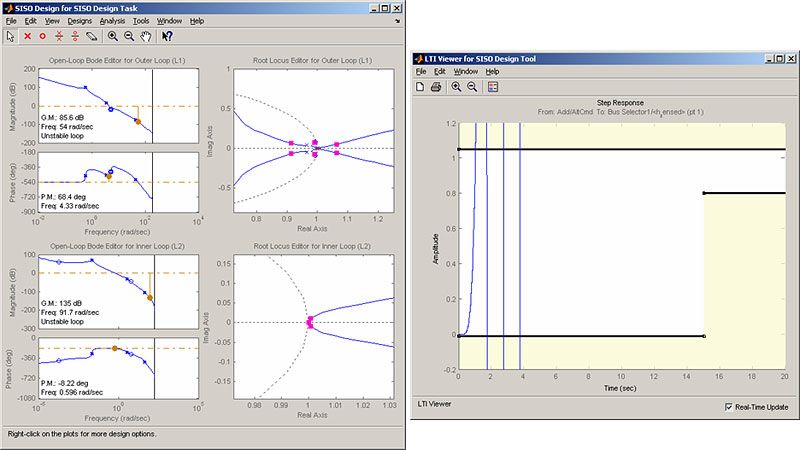Toggle the Real-Time Update checkbox
The height and width of the screenshot is (450, 800).
pos(729,407)
